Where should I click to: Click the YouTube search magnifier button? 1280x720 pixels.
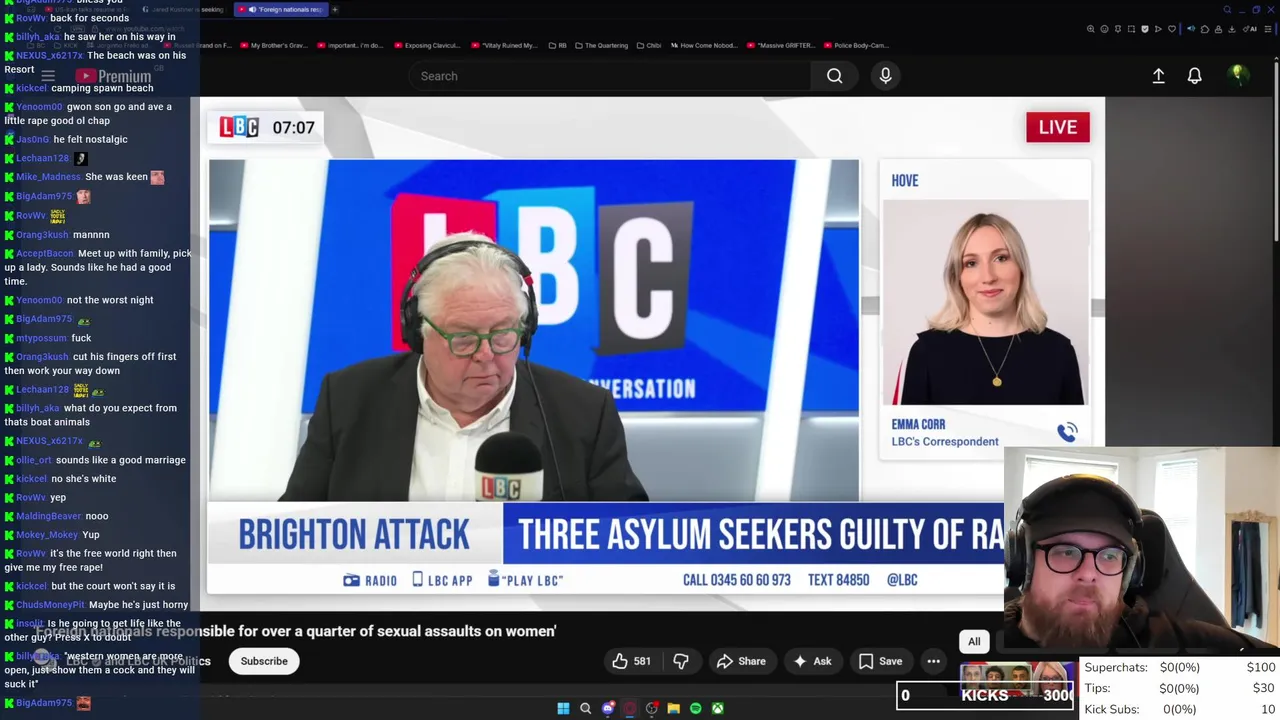click(834, 76)
